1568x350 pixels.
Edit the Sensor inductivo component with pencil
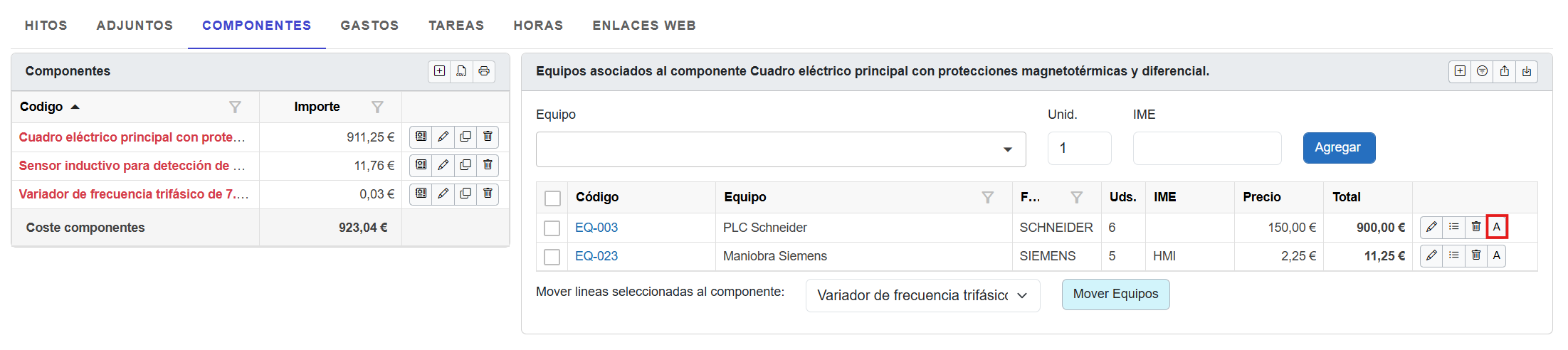point(443,165)
